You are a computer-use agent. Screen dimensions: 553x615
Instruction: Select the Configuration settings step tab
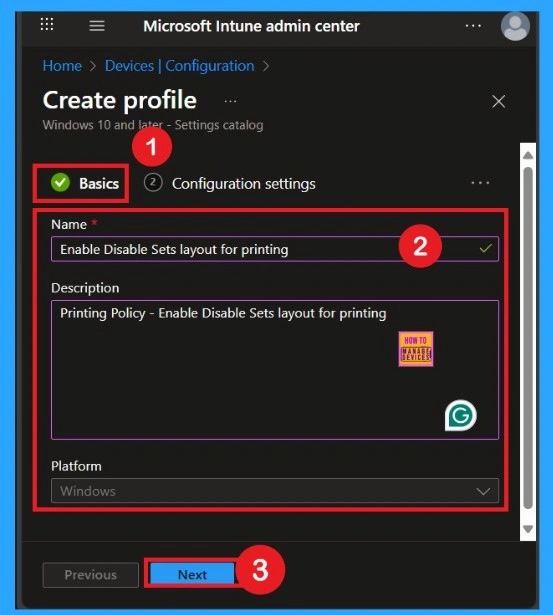coord(229,184)
